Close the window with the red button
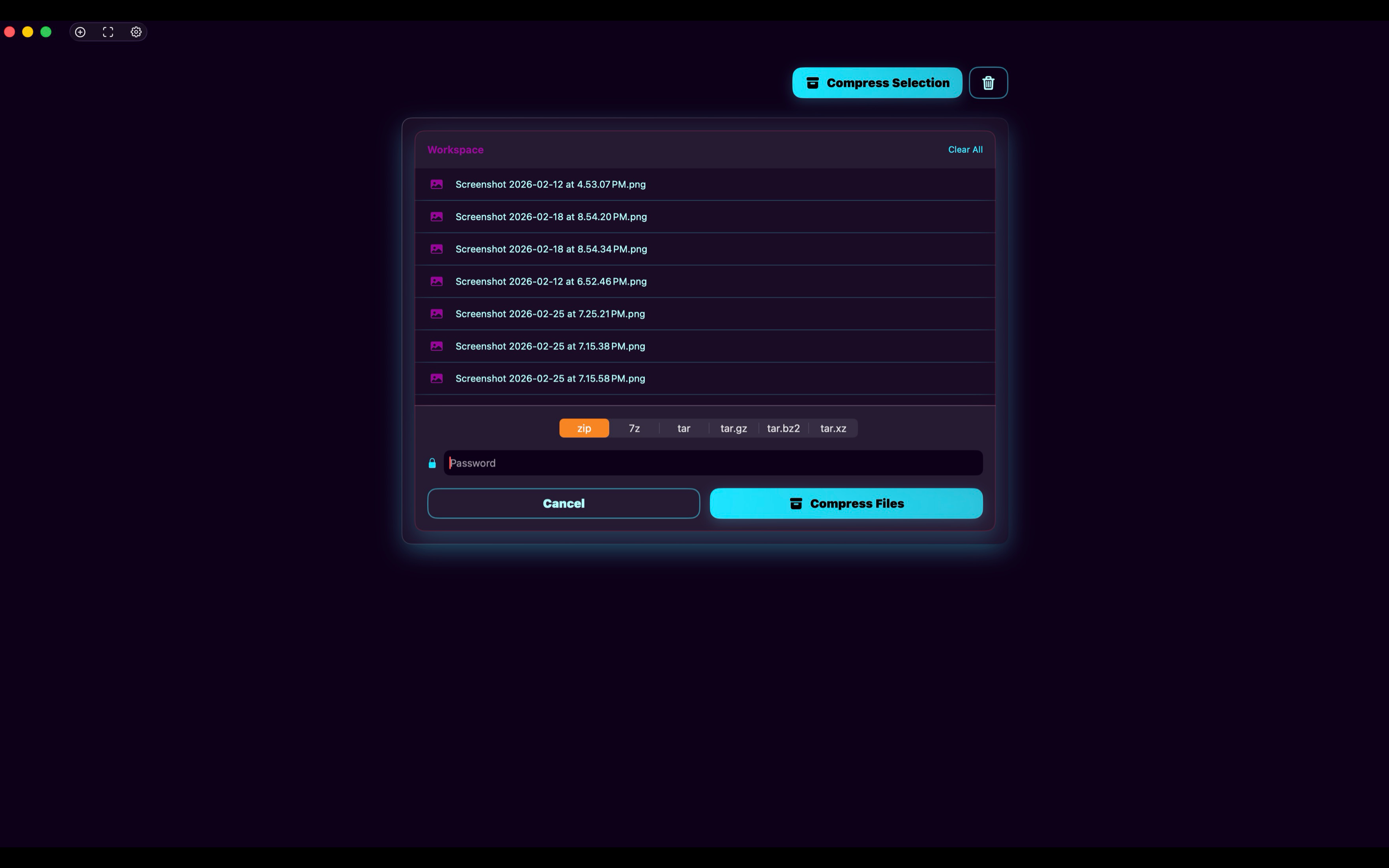The width and height of the screenshot is (1389, 868). click(9, 32)
